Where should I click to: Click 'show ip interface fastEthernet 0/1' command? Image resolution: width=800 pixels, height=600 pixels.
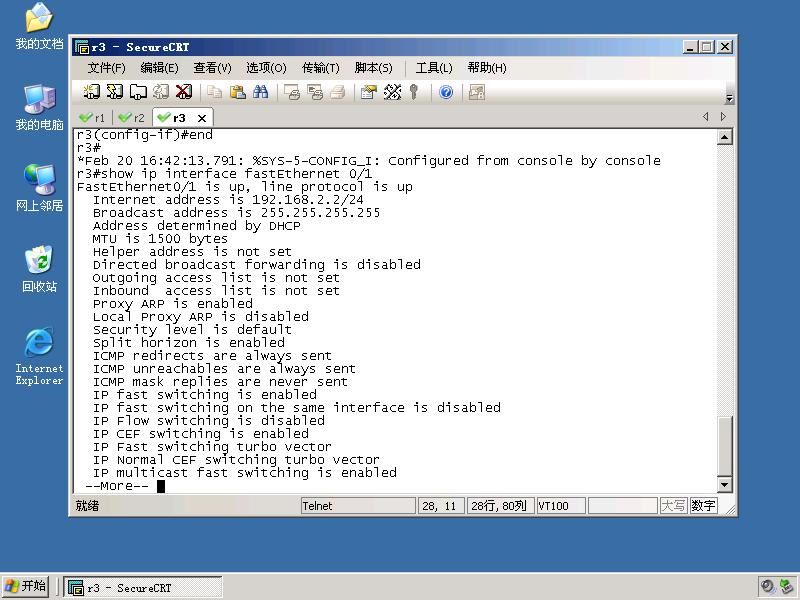(x=236, y=173)
